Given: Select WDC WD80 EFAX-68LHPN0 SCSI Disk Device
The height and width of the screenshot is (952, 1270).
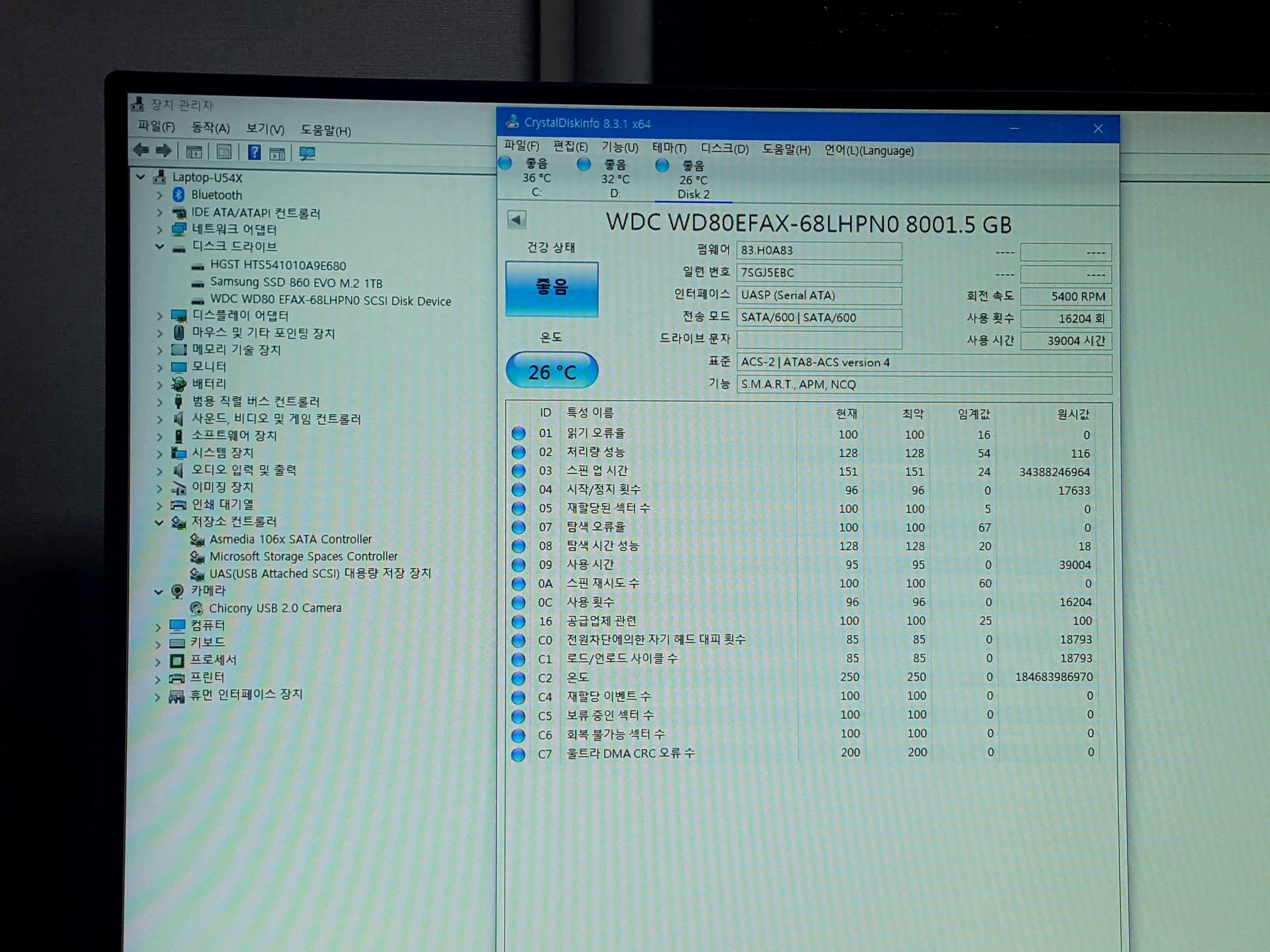Looking at the screenshot, I should [331, 301].
